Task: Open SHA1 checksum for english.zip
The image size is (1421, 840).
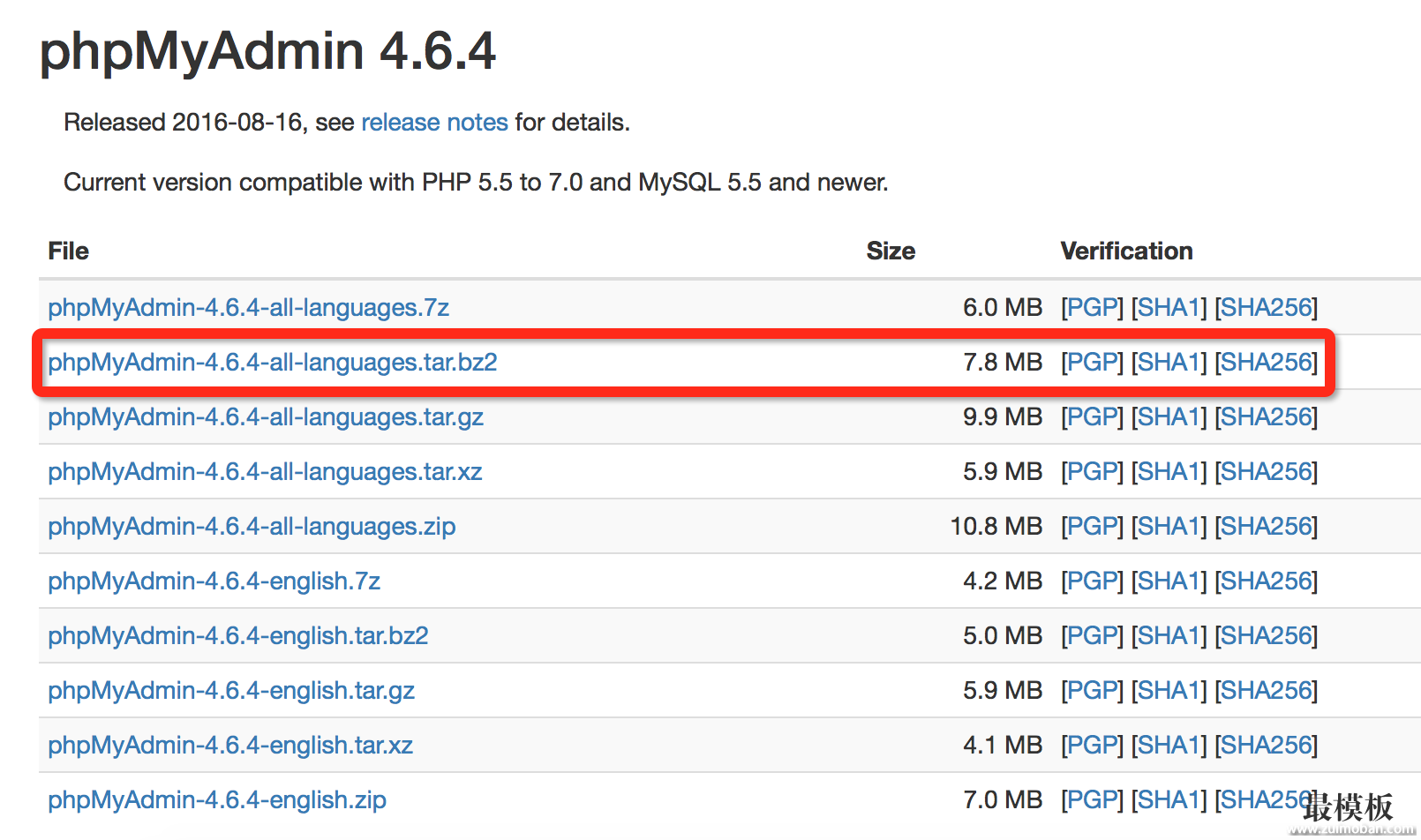Action: click(x=1169, y=799)
